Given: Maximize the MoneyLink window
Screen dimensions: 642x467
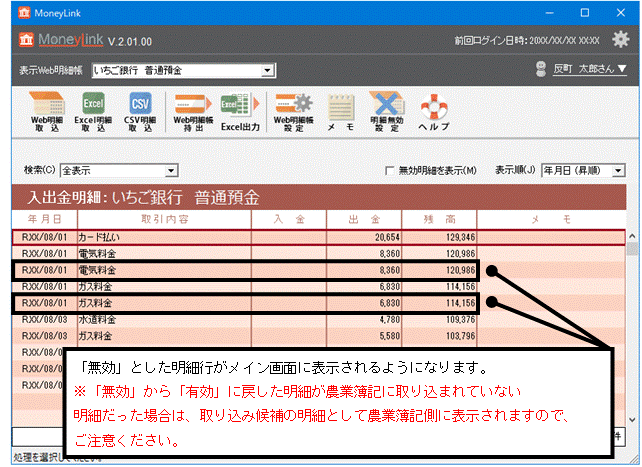Looking at the screenshot, I should [x=585, y=13].
